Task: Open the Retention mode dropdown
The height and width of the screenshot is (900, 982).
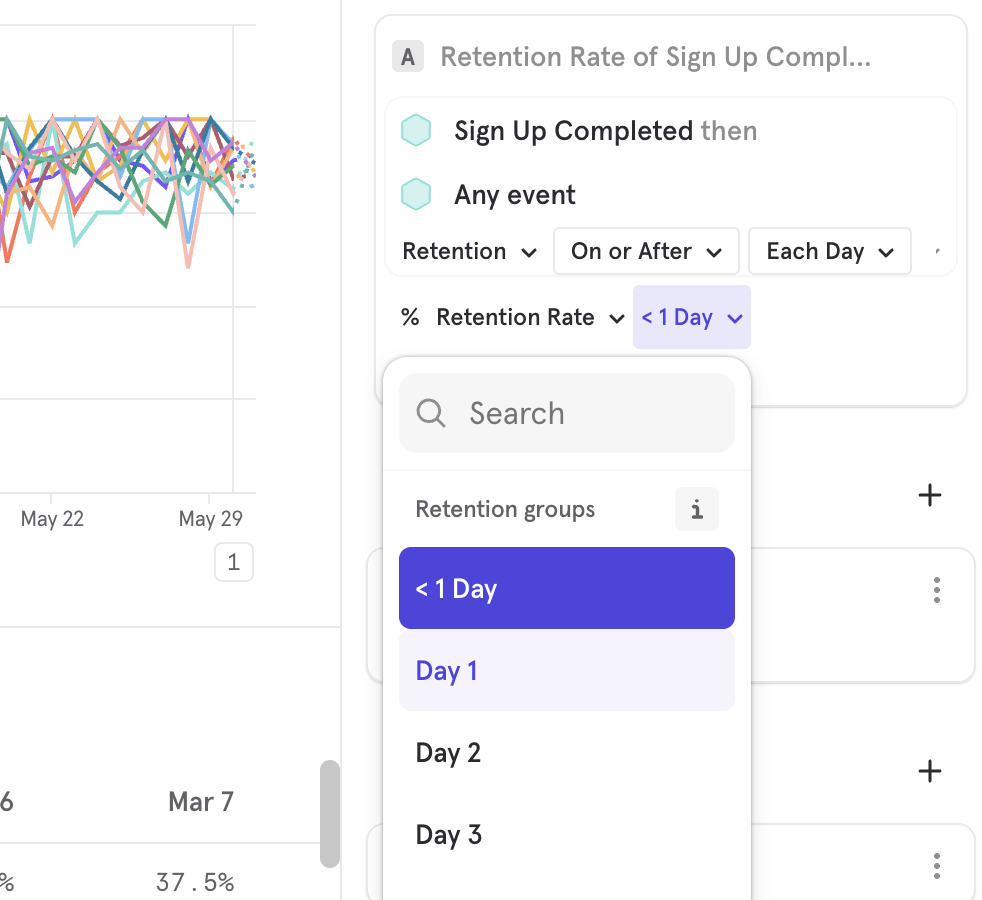Action: tap(469, 251)
